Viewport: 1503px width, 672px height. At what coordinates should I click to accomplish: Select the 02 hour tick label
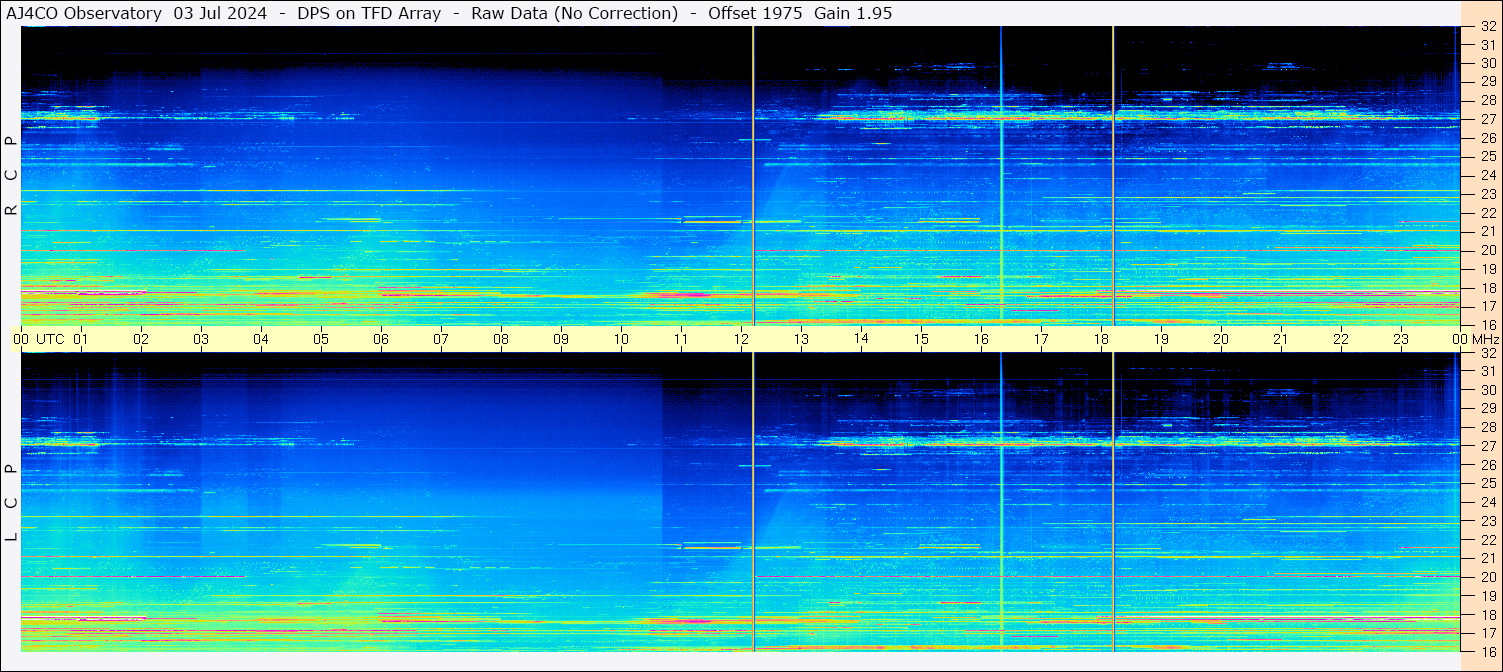click(x=141, y=339)
